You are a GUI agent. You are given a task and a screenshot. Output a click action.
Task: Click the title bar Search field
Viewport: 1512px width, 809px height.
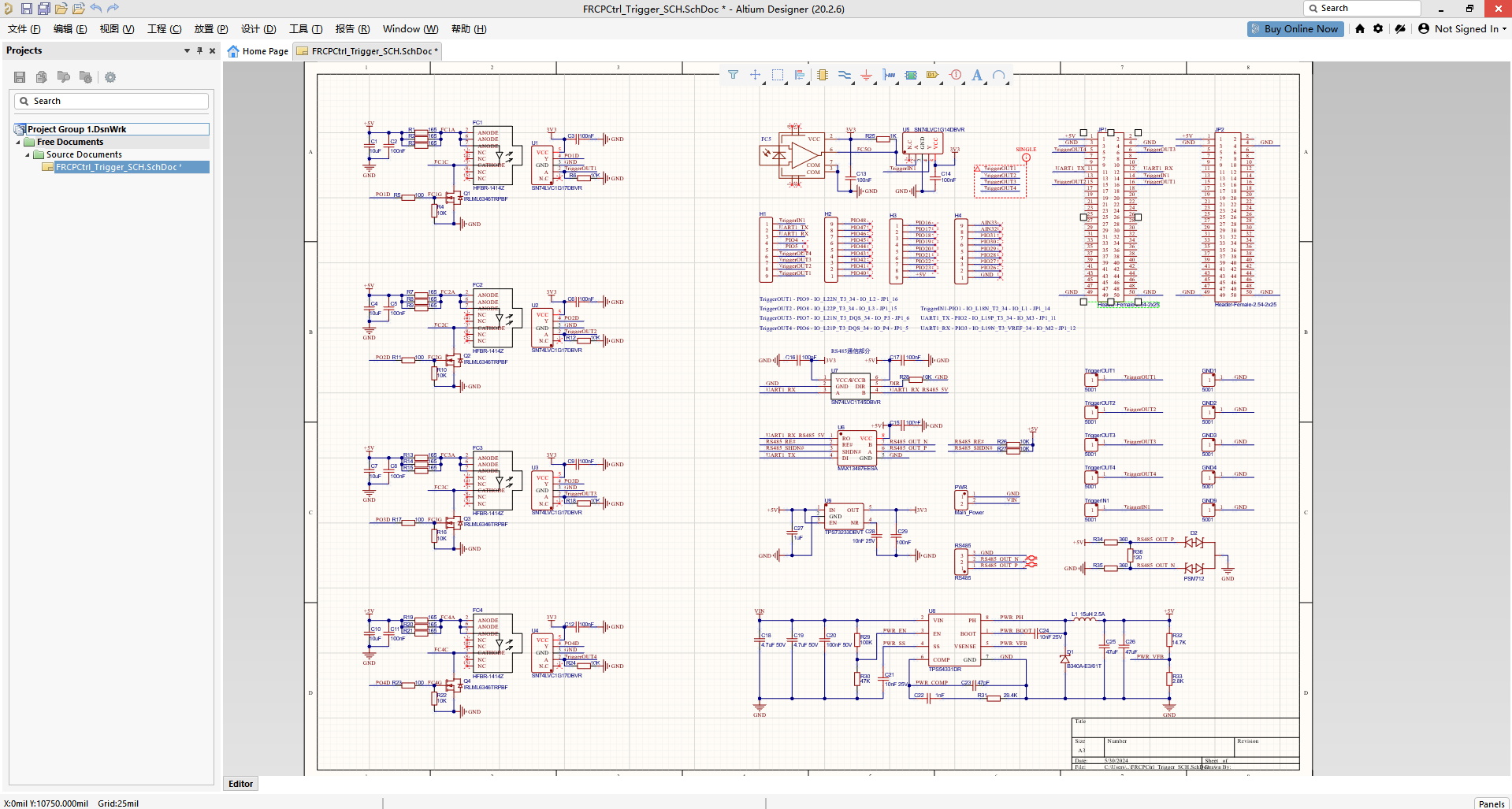pos(1362,8)
